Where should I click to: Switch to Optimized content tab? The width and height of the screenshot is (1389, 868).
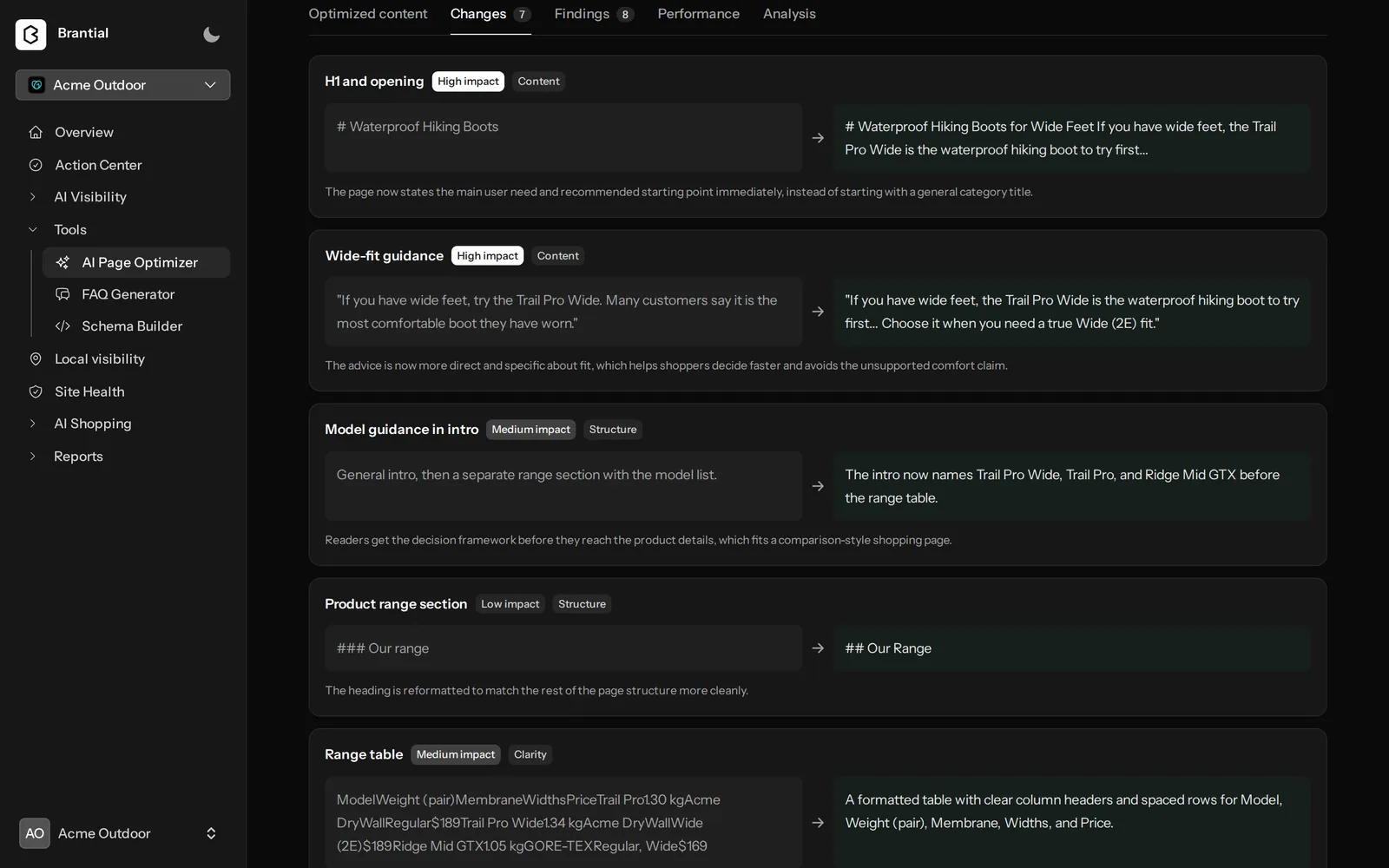(368, 14)
